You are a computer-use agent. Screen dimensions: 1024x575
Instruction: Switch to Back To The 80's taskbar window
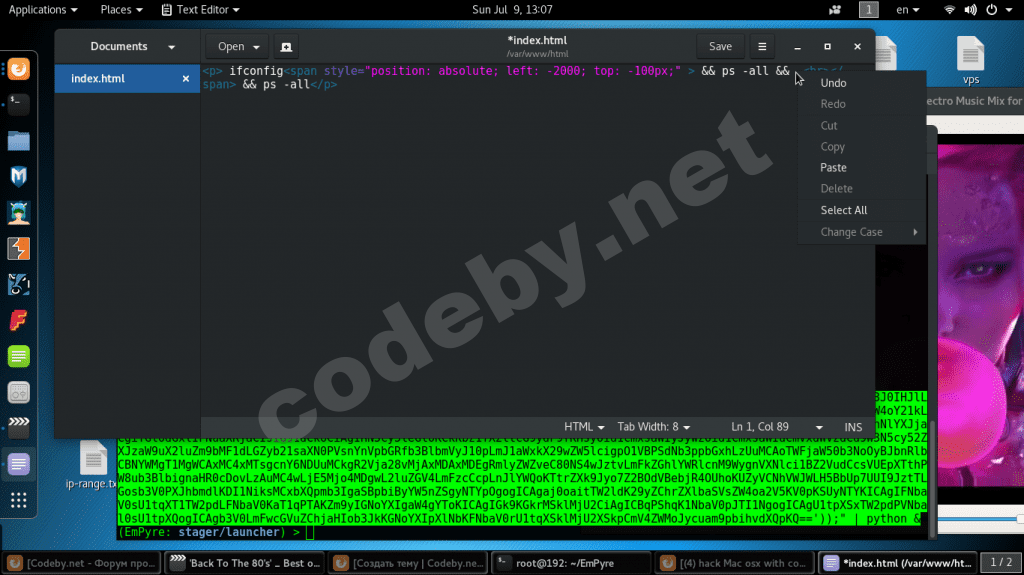pyautogui.click(x=244, y=563)
